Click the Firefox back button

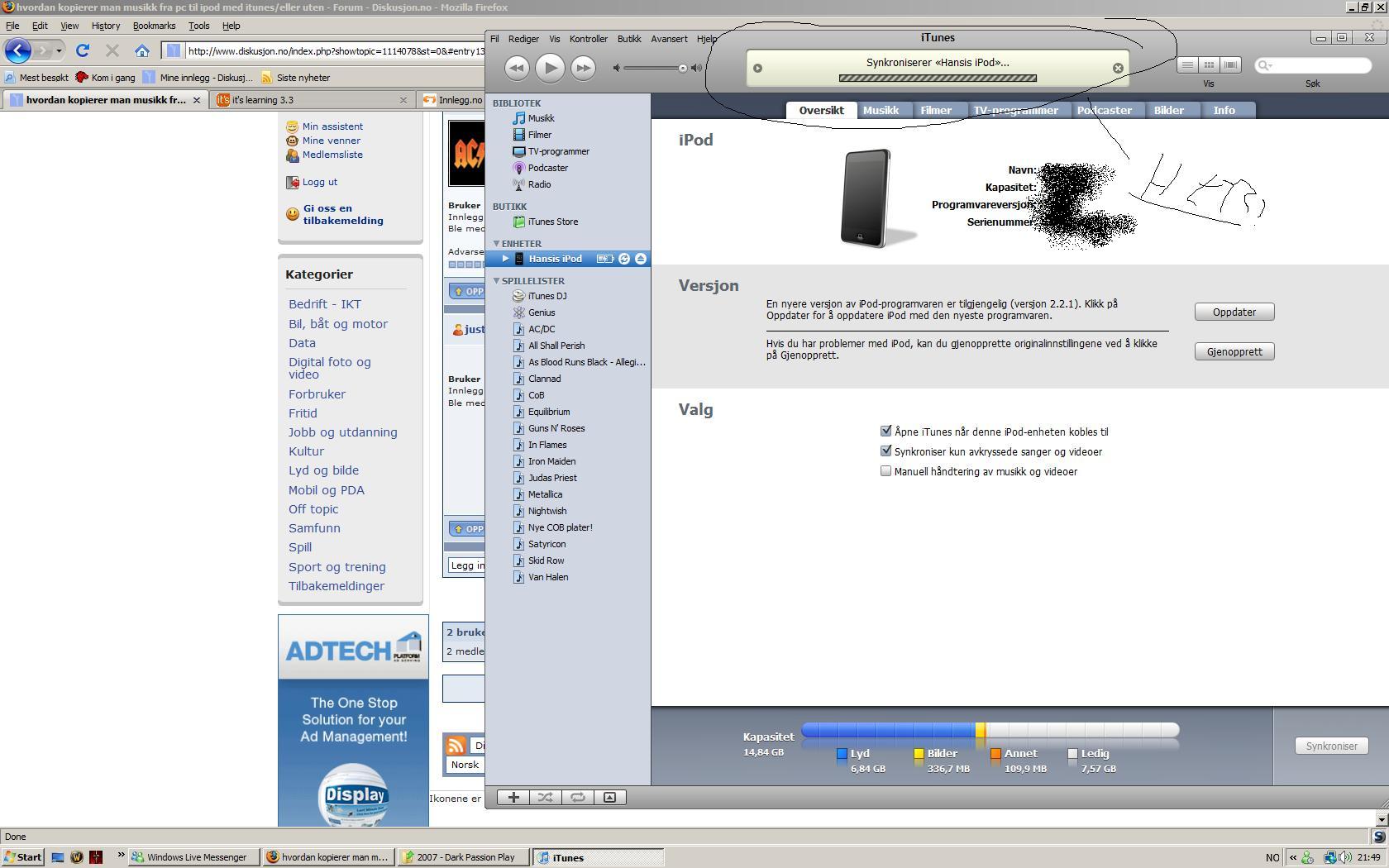(x=18, y=50)
